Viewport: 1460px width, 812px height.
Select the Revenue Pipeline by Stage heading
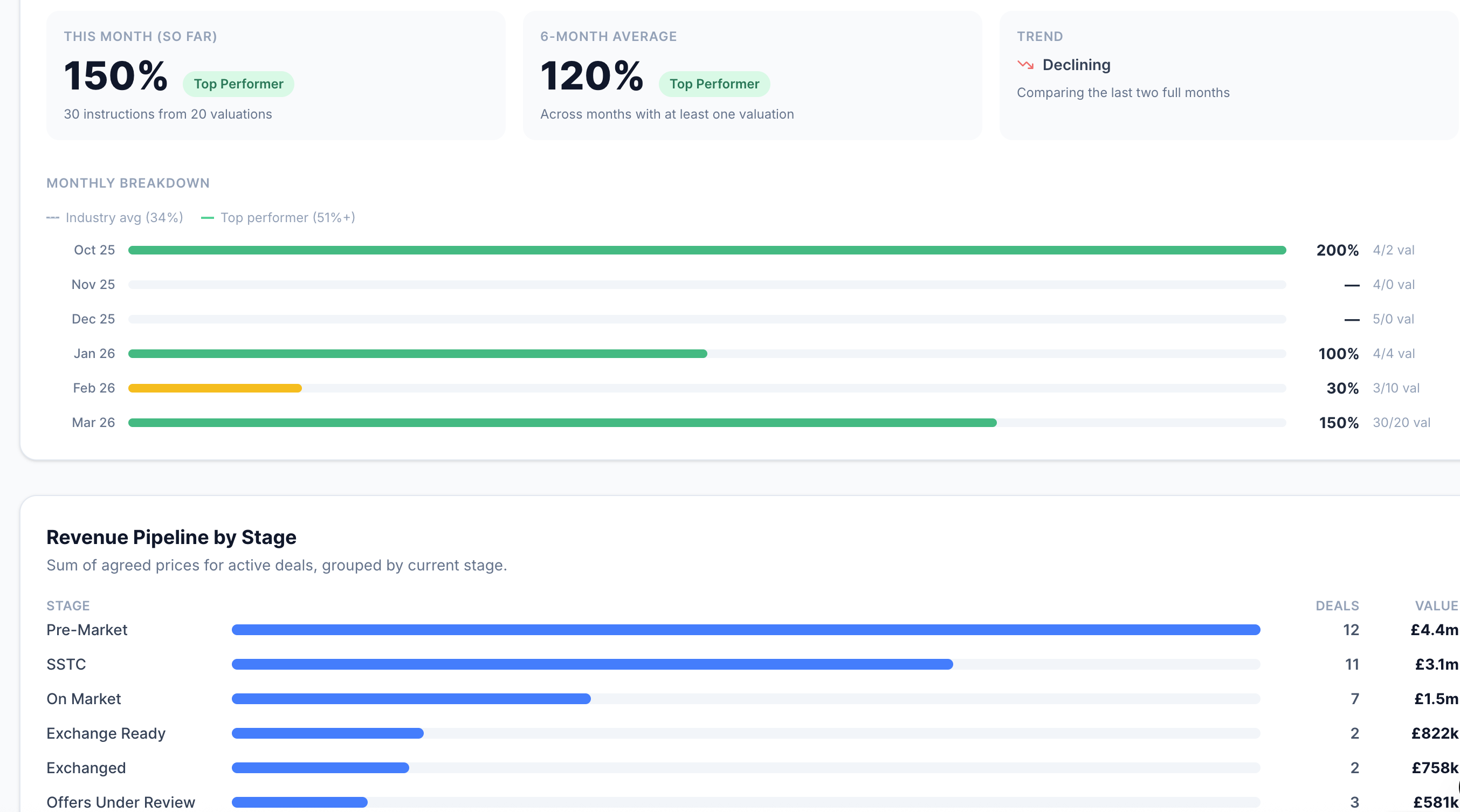(x=171, y=536)
